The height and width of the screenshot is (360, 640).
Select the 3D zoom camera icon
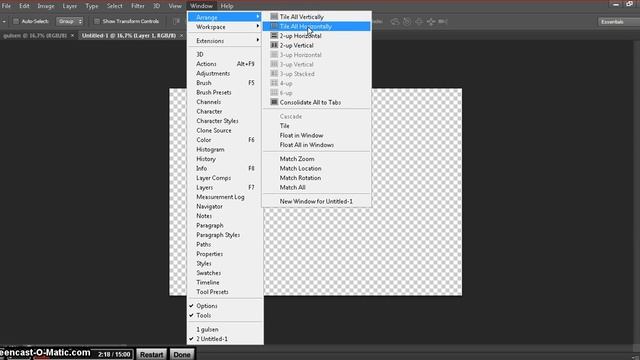(443, 21)
